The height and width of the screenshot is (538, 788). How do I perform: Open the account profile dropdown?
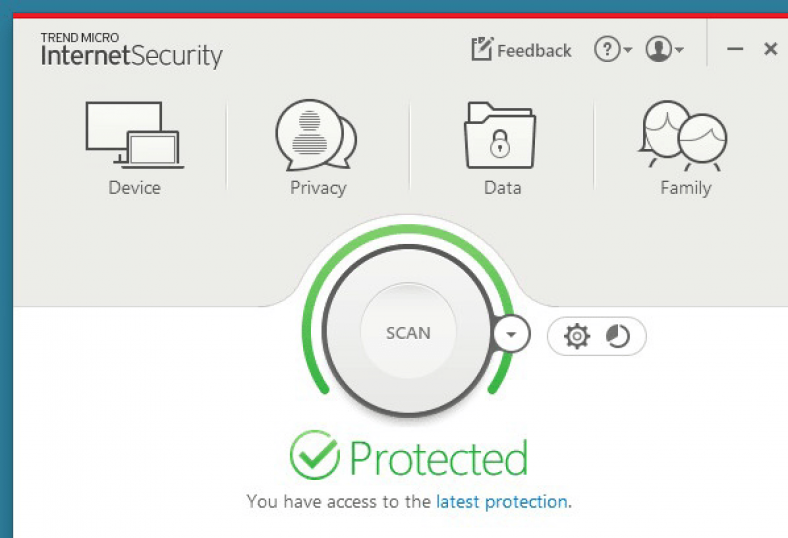(664, 49)
